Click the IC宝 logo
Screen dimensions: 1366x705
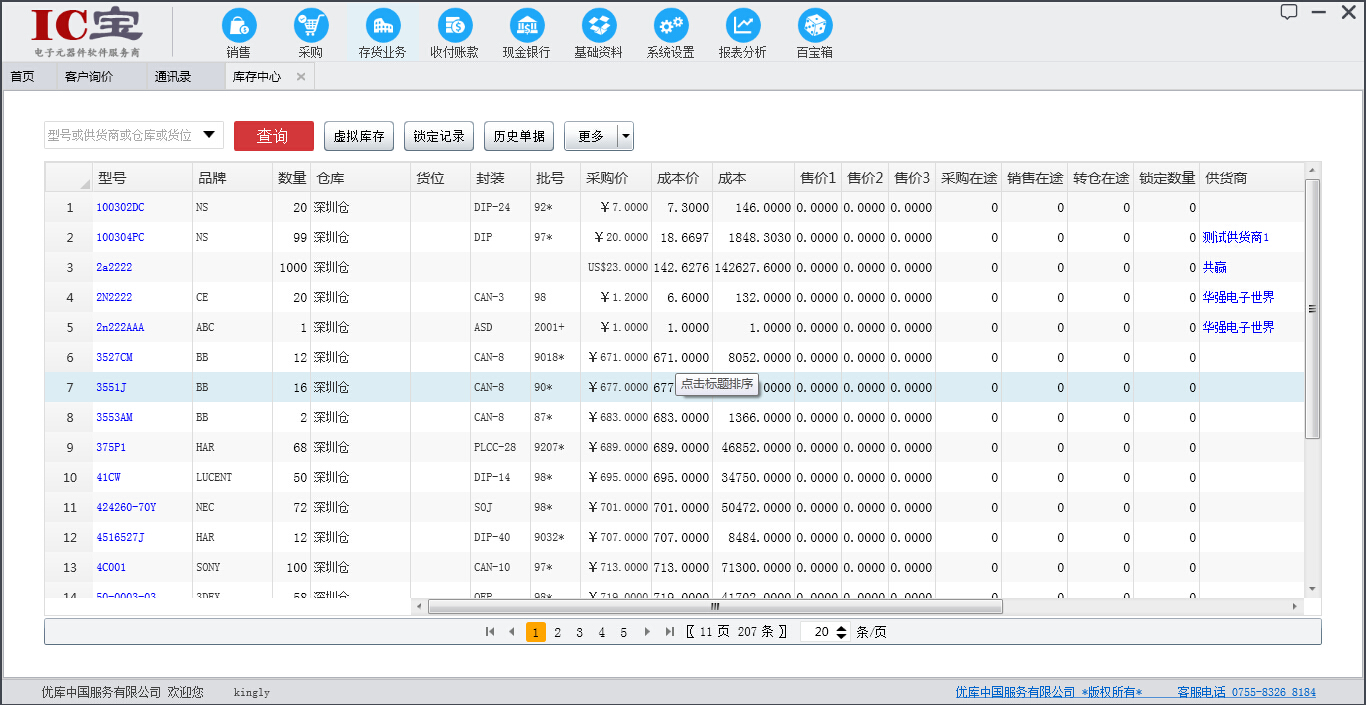click(87, 32)
